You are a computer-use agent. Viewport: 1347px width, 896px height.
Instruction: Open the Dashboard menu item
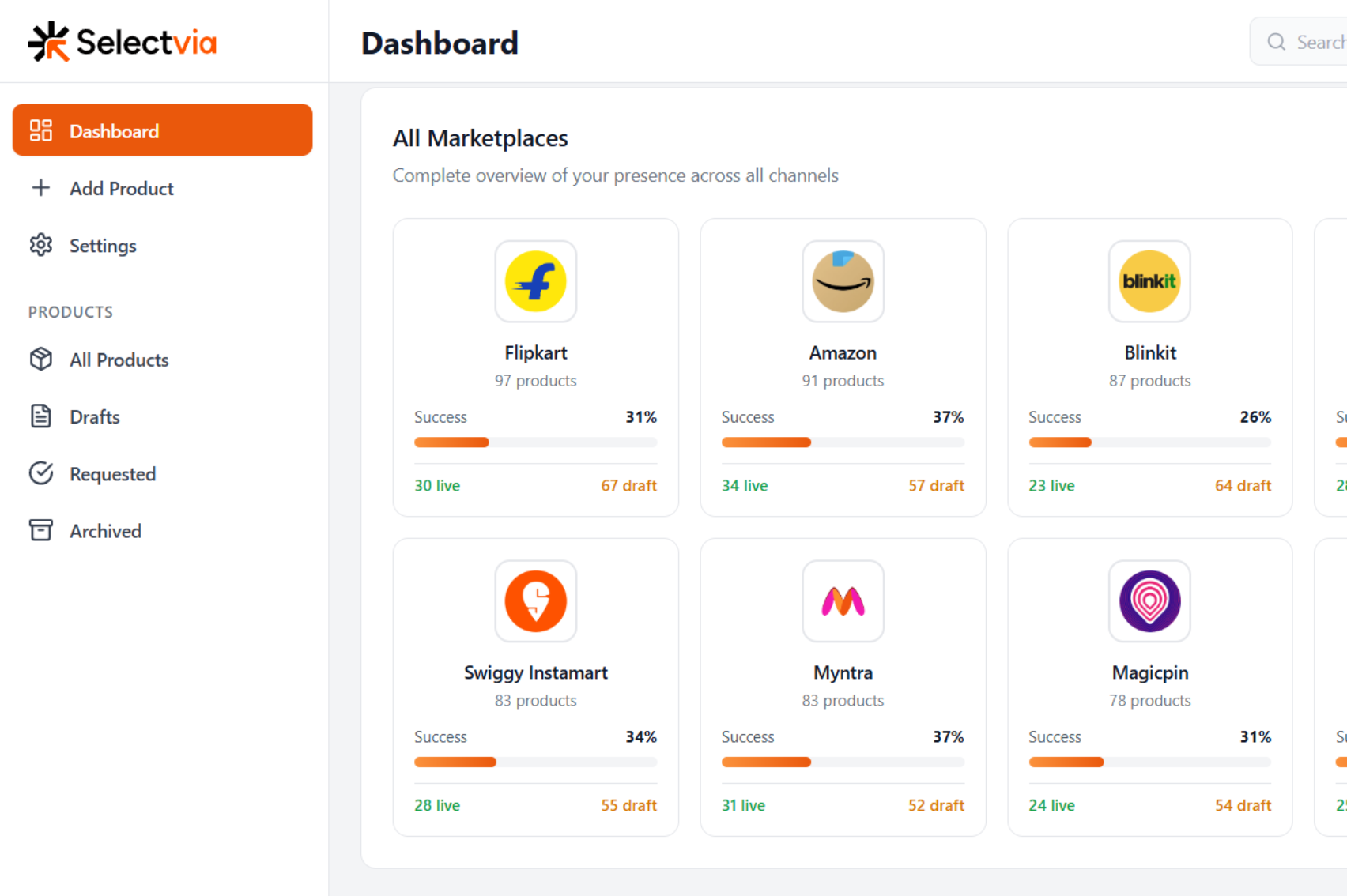click(x=162, y=130)
